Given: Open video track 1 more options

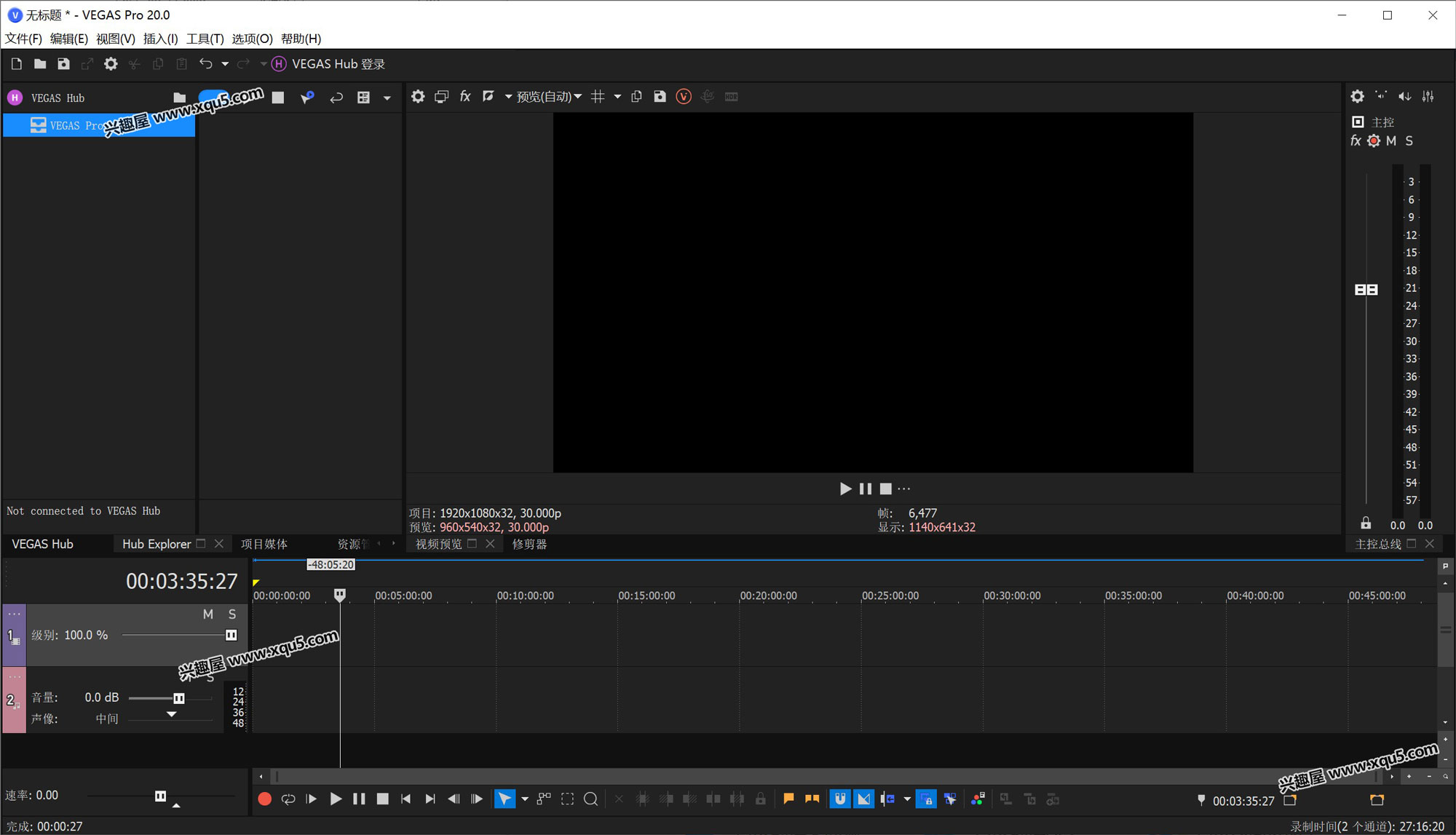Looking at the screenshot, I should tap(14, 614).
